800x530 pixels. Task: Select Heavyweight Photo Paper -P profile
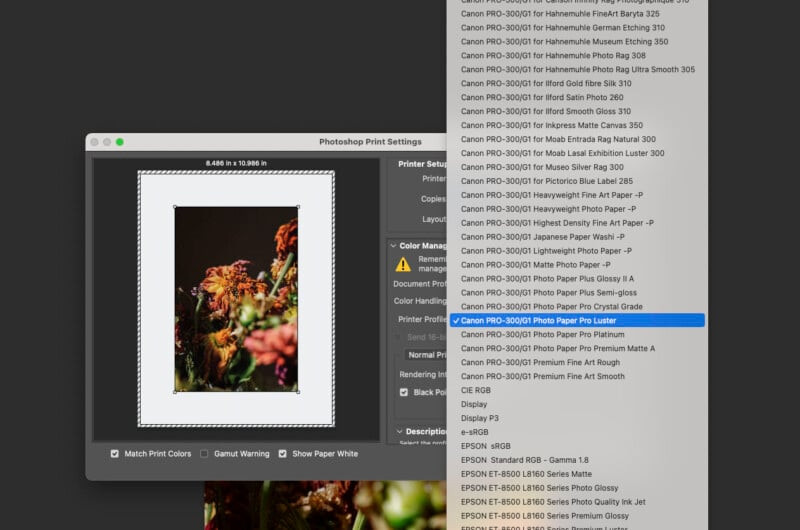click(x=577, y=209)
